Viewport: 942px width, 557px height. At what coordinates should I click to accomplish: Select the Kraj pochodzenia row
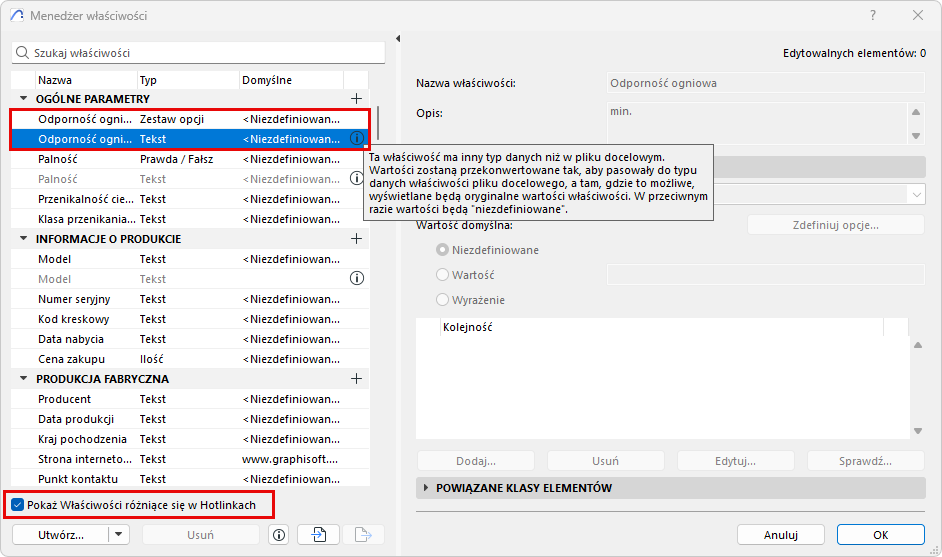tap(190, 439)
